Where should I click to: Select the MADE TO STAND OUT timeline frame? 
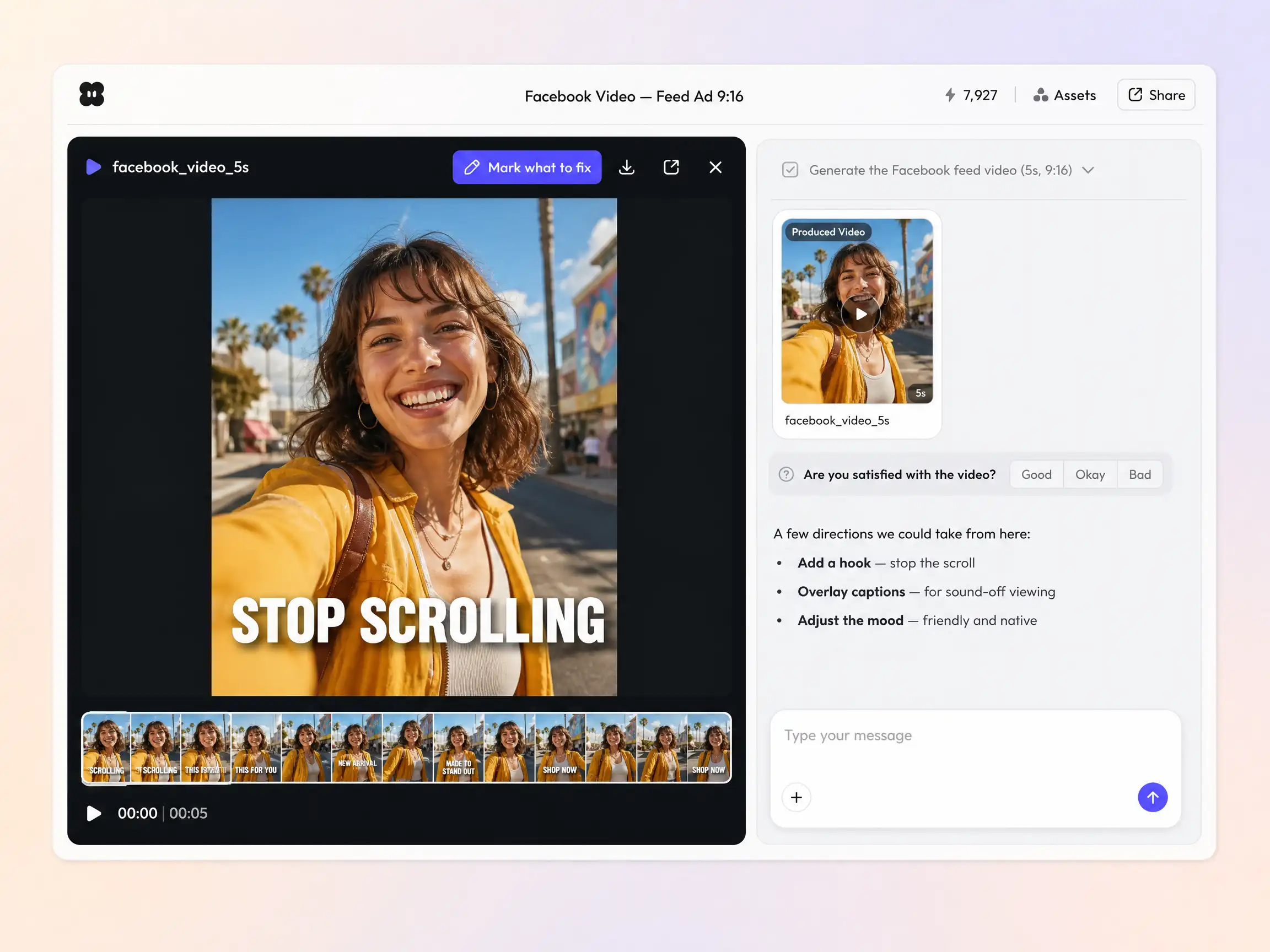458,748
